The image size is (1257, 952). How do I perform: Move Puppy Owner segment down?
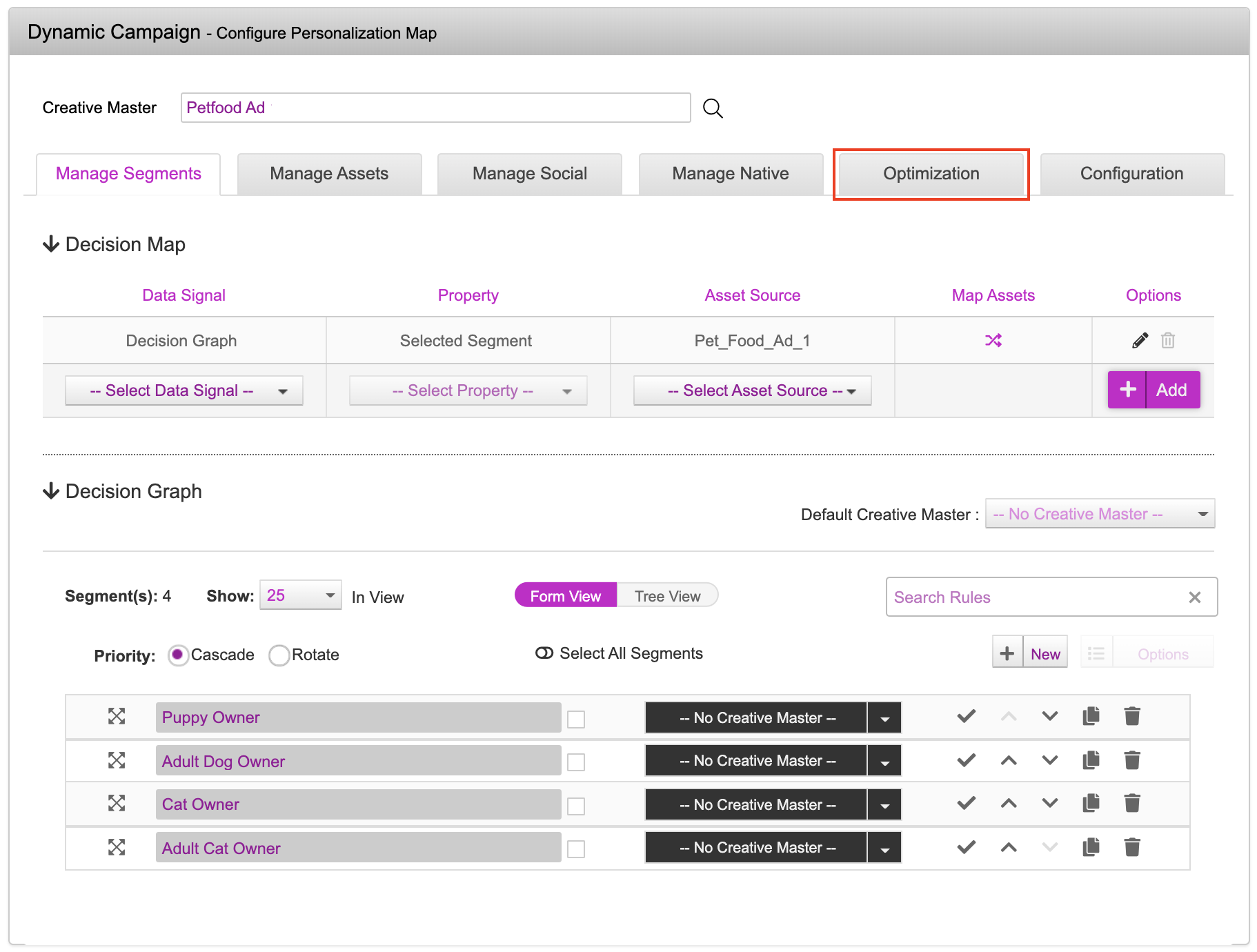pyautogui.click(x=1049, y=716)
